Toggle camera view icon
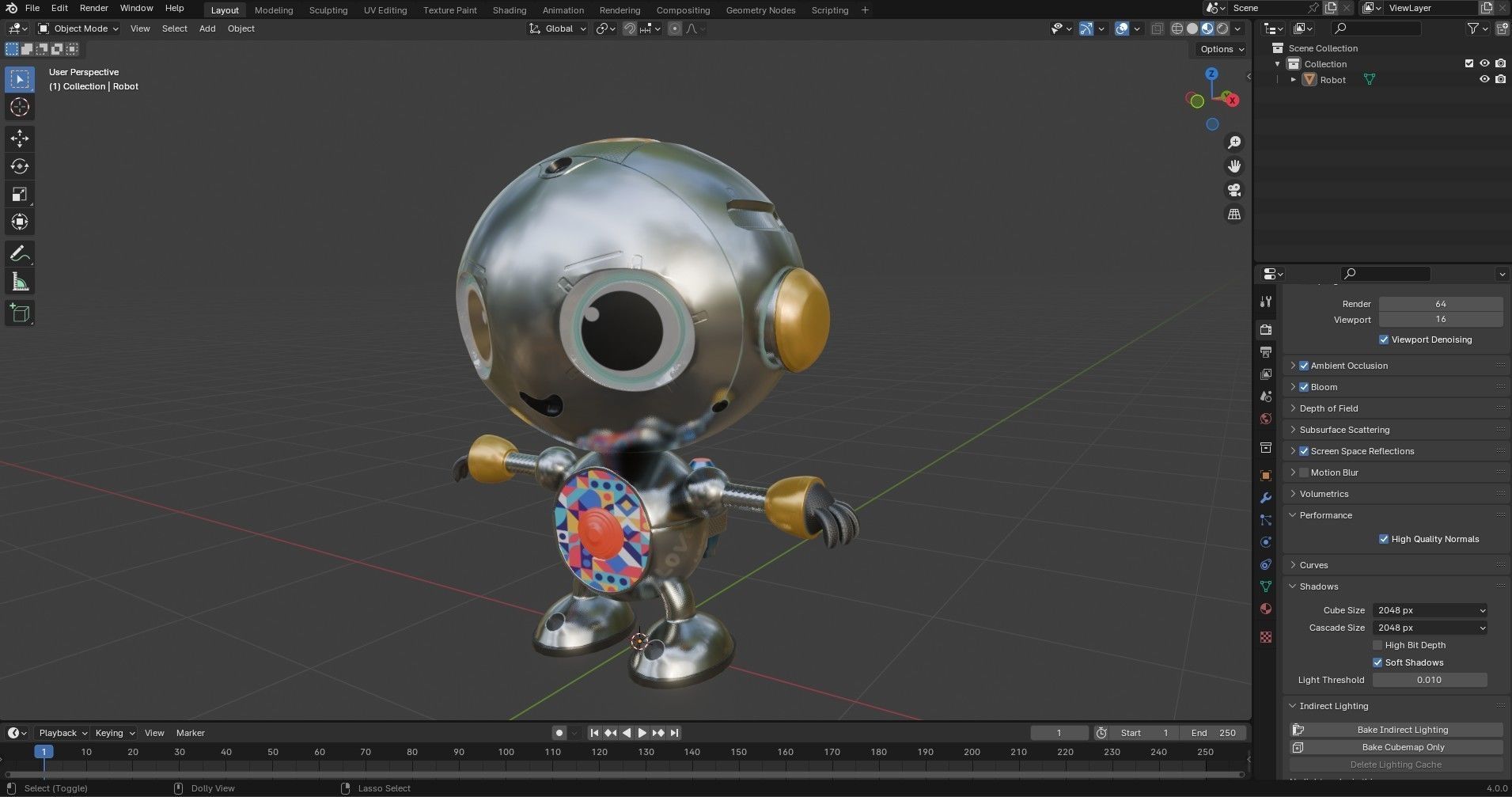Screen dimensions: 1512x797 [x=1234, y=190]
